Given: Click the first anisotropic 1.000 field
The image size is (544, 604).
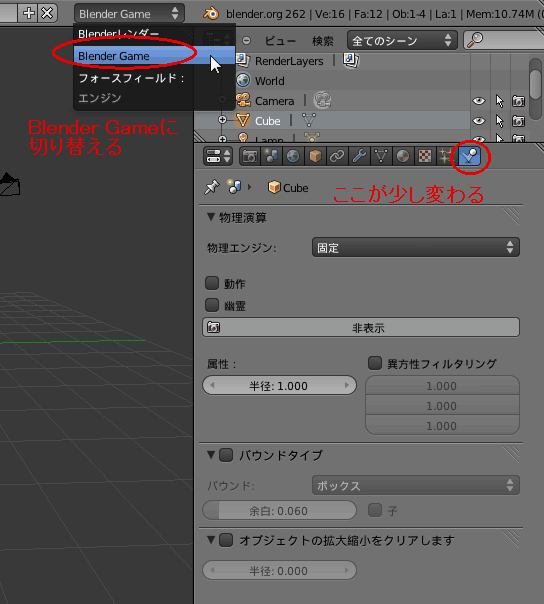Looking at the screenshot, I should click(x=442, y=385).
